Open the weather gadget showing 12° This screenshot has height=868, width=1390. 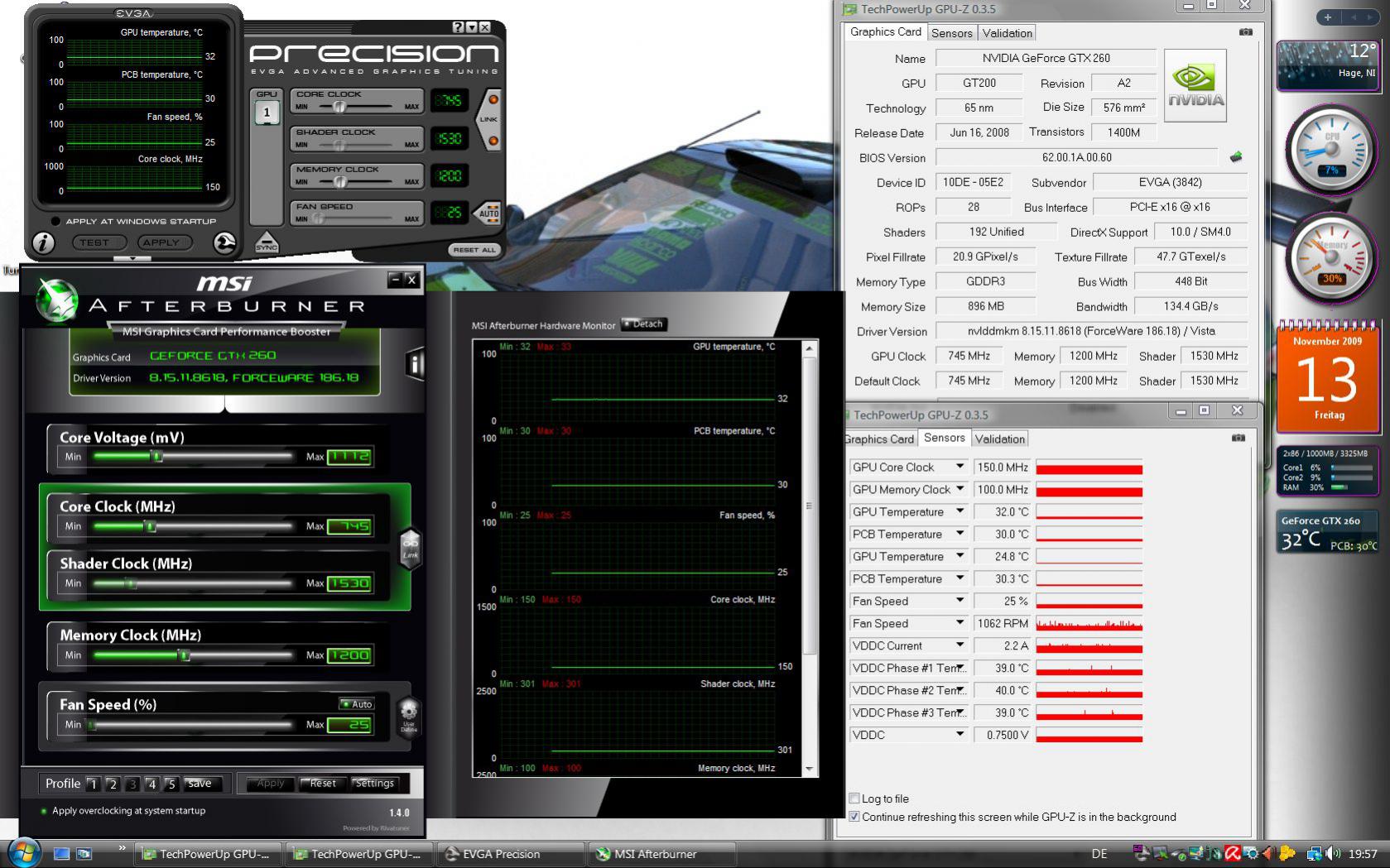(x=1327, y=65)
